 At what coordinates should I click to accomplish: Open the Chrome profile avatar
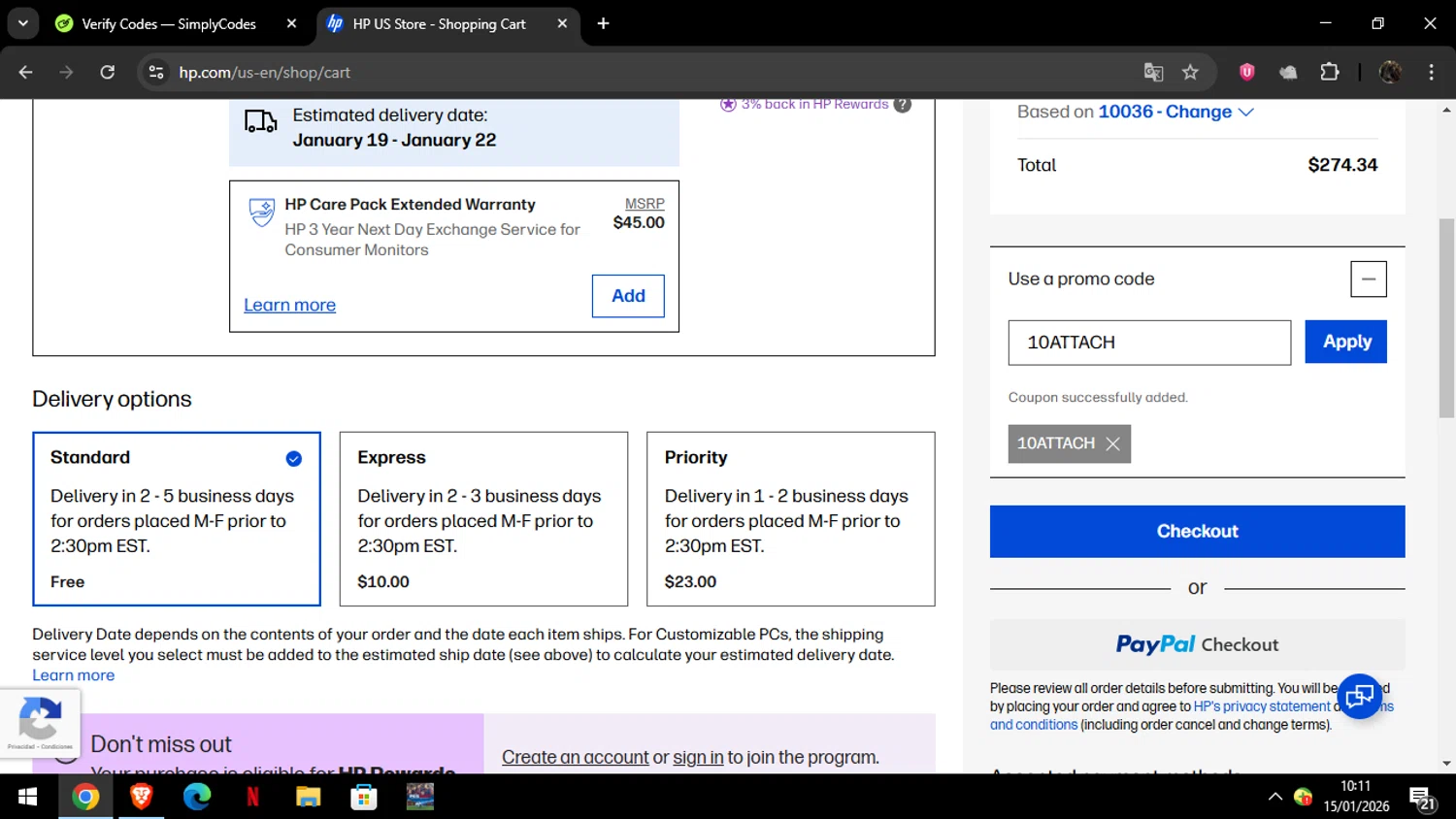[1390, 72]
